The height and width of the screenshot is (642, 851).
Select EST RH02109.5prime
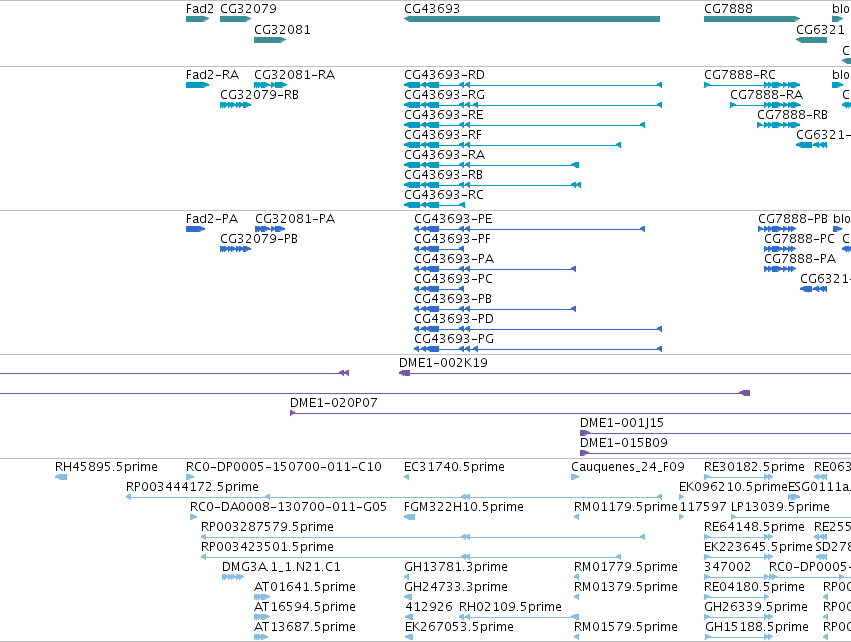tap(519, 618)
